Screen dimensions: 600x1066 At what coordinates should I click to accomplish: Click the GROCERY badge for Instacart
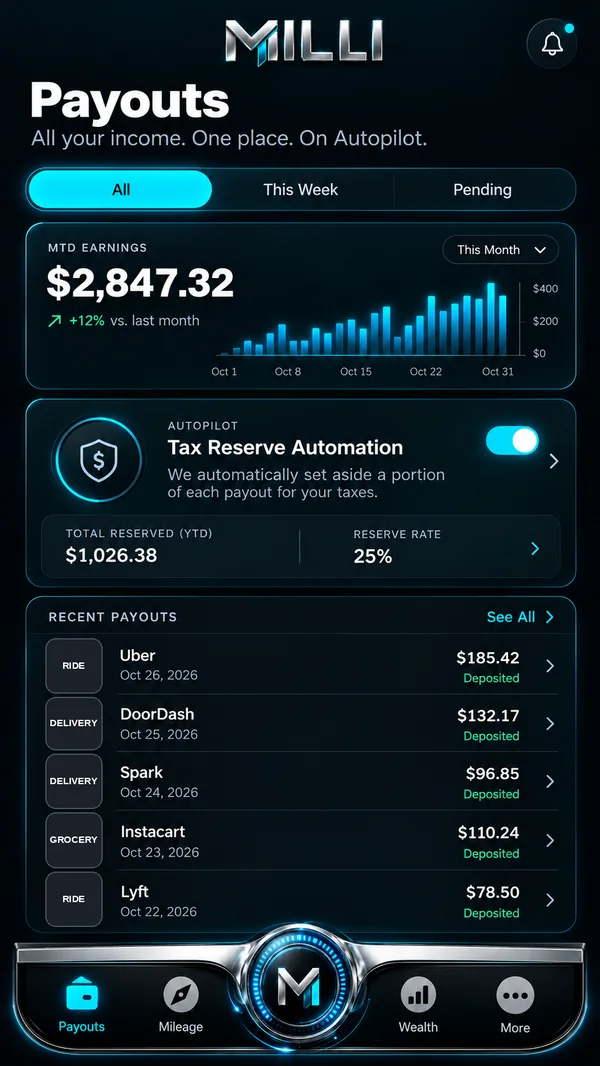[x=73, y=840]
